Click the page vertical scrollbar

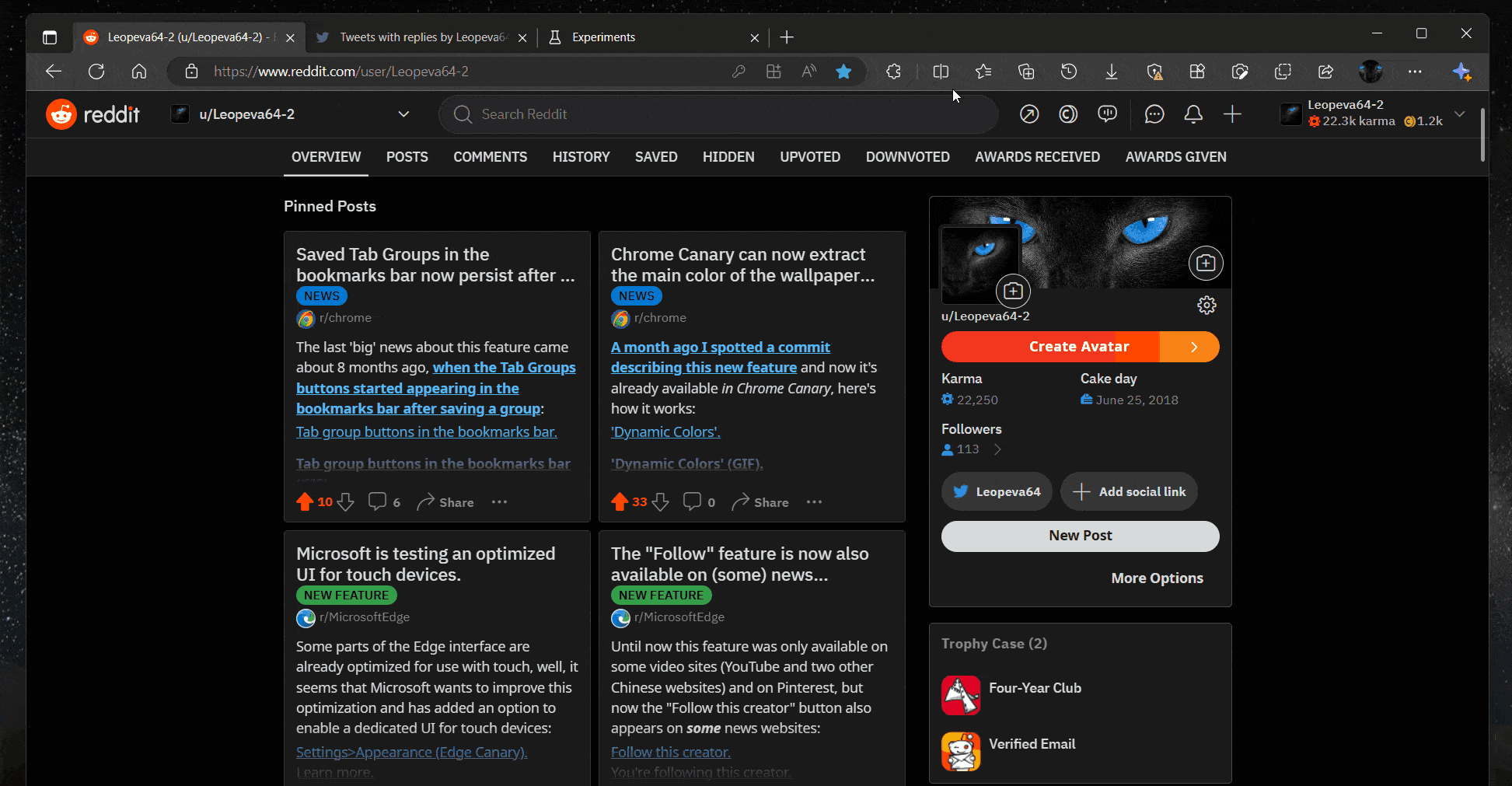[1482, 134]
